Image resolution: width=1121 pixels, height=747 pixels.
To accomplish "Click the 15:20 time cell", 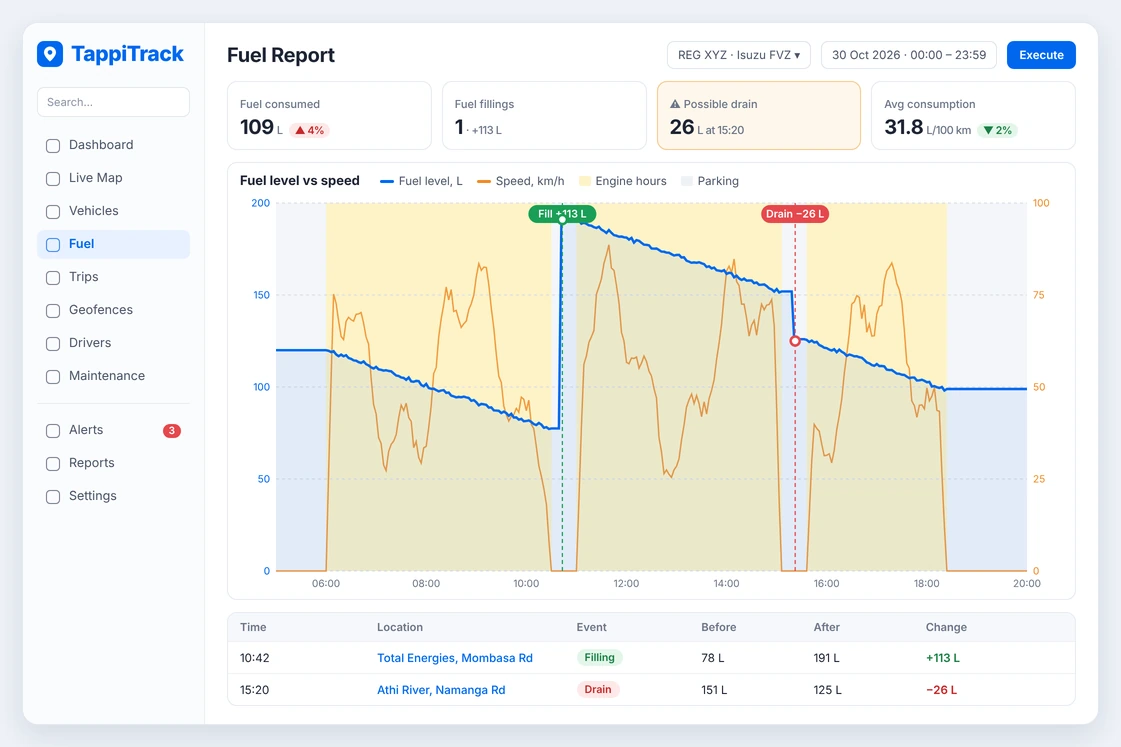I will coord(255,690).
